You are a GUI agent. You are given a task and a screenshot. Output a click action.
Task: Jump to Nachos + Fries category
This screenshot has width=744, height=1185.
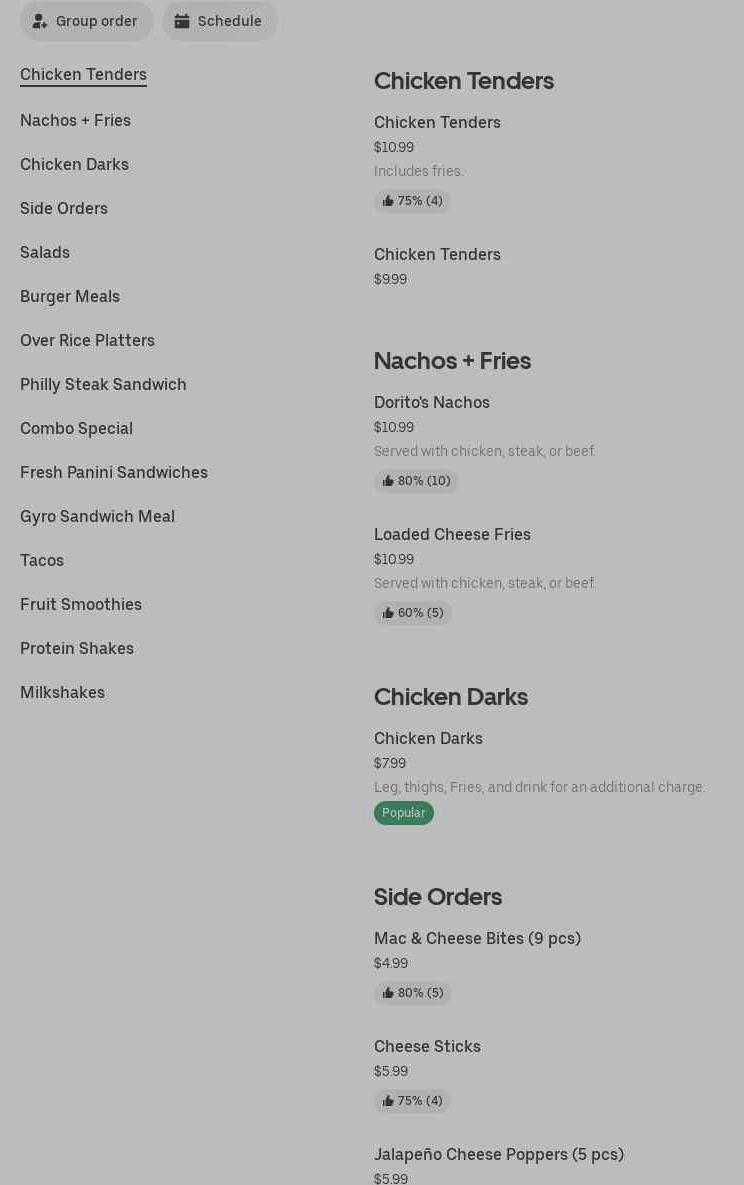pyautogui.click(x=75, y=120)
